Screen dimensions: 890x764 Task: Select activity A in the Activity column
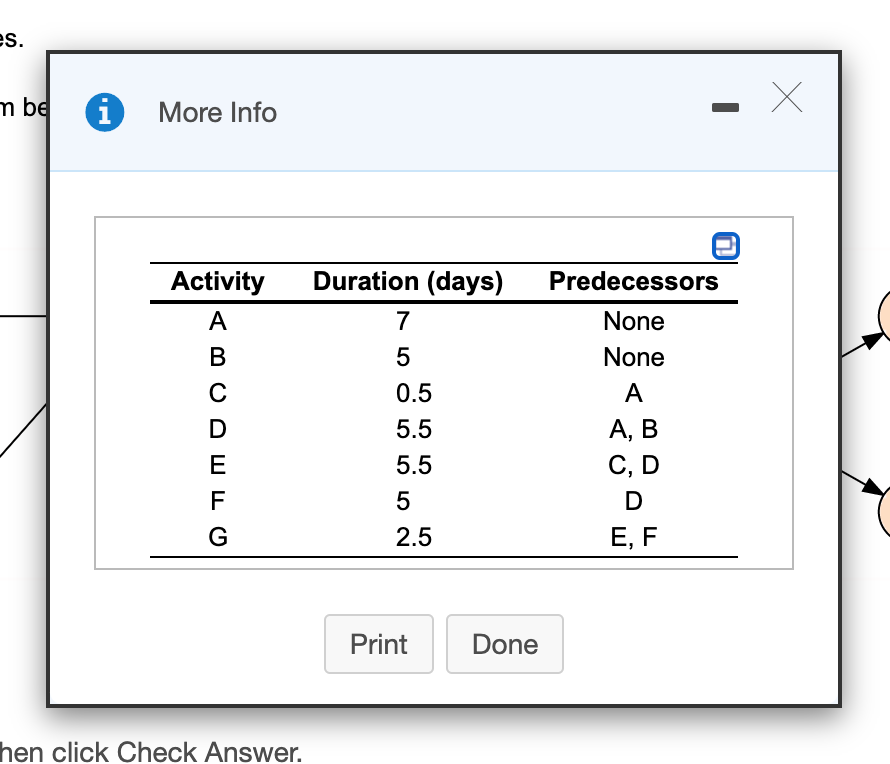(217, 322)
